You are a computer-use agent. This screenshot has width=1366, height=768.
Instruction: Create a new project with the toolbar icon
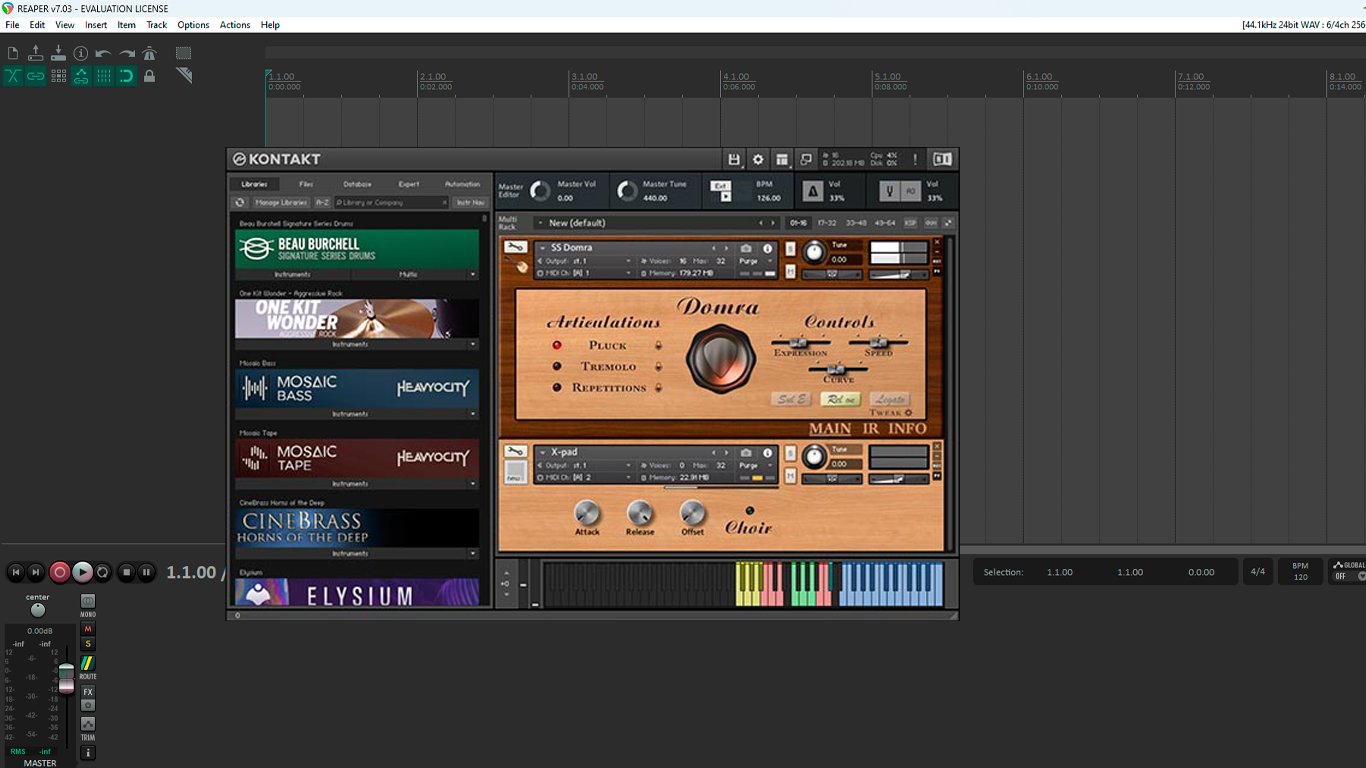click(x=13, y=53)
